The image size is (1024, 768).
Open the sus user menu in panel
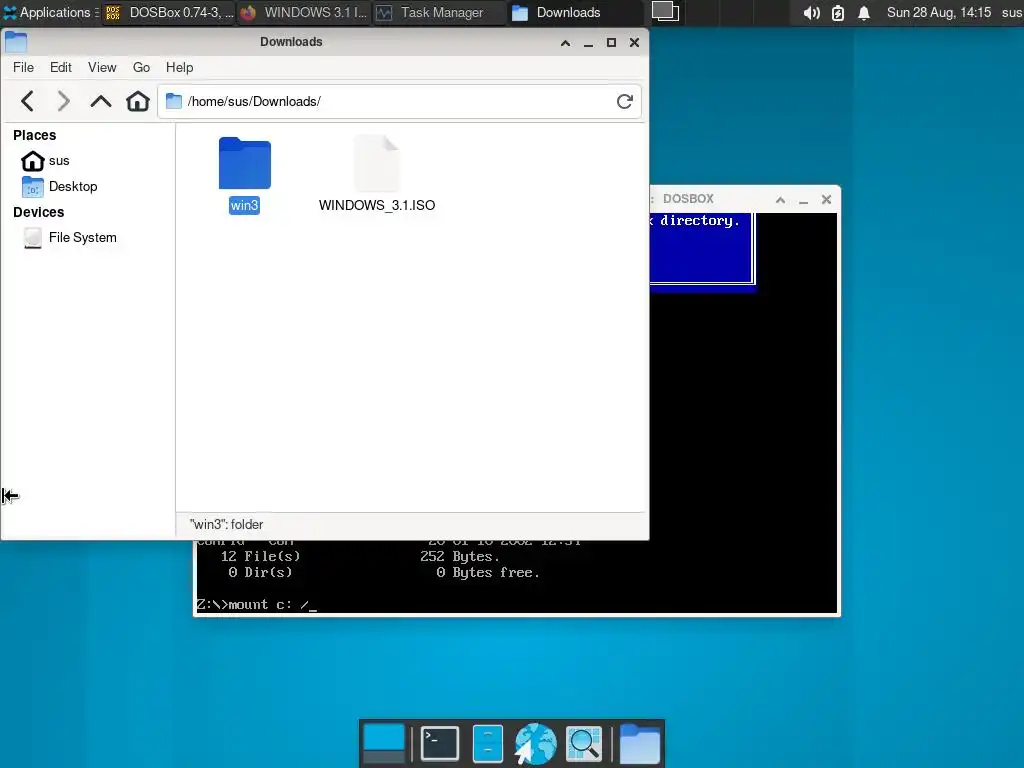click(x=1012, y=12)
